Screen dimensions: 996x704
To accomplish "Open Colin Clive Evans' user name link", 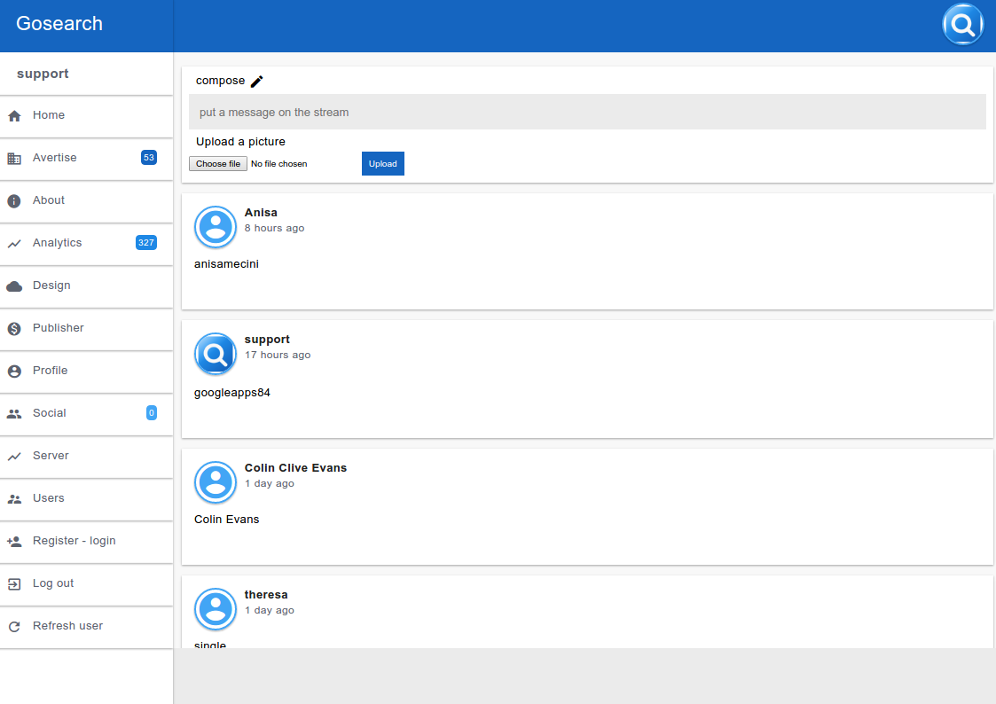I will pyautogui.click(x=295, y=468).
